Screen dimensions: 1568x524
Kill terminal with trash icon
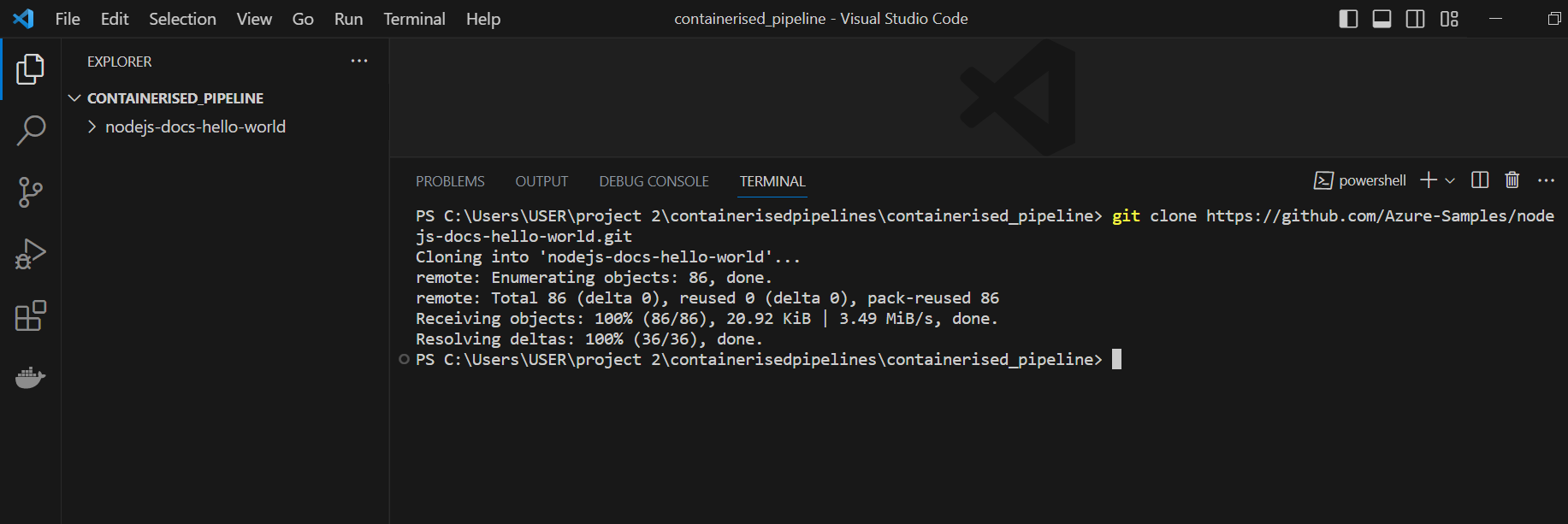[1512, 180]
